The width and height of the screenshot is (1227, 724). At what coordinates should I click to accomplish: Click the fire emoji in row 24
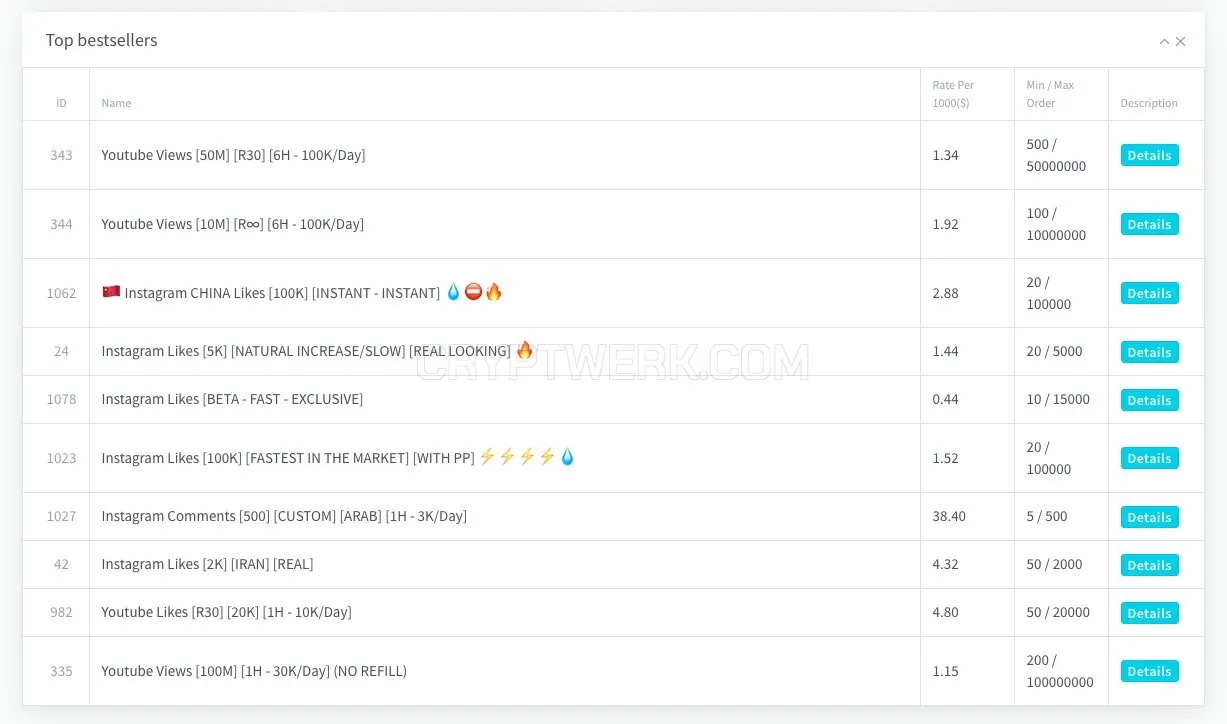(525, 350)
